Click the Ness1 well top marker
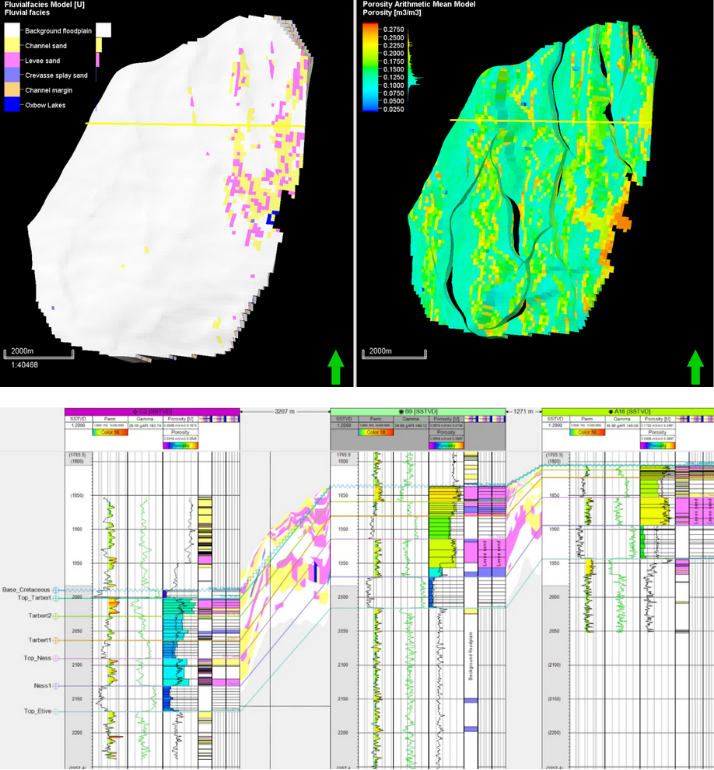The image size is (714, 770). click(56, 686)
